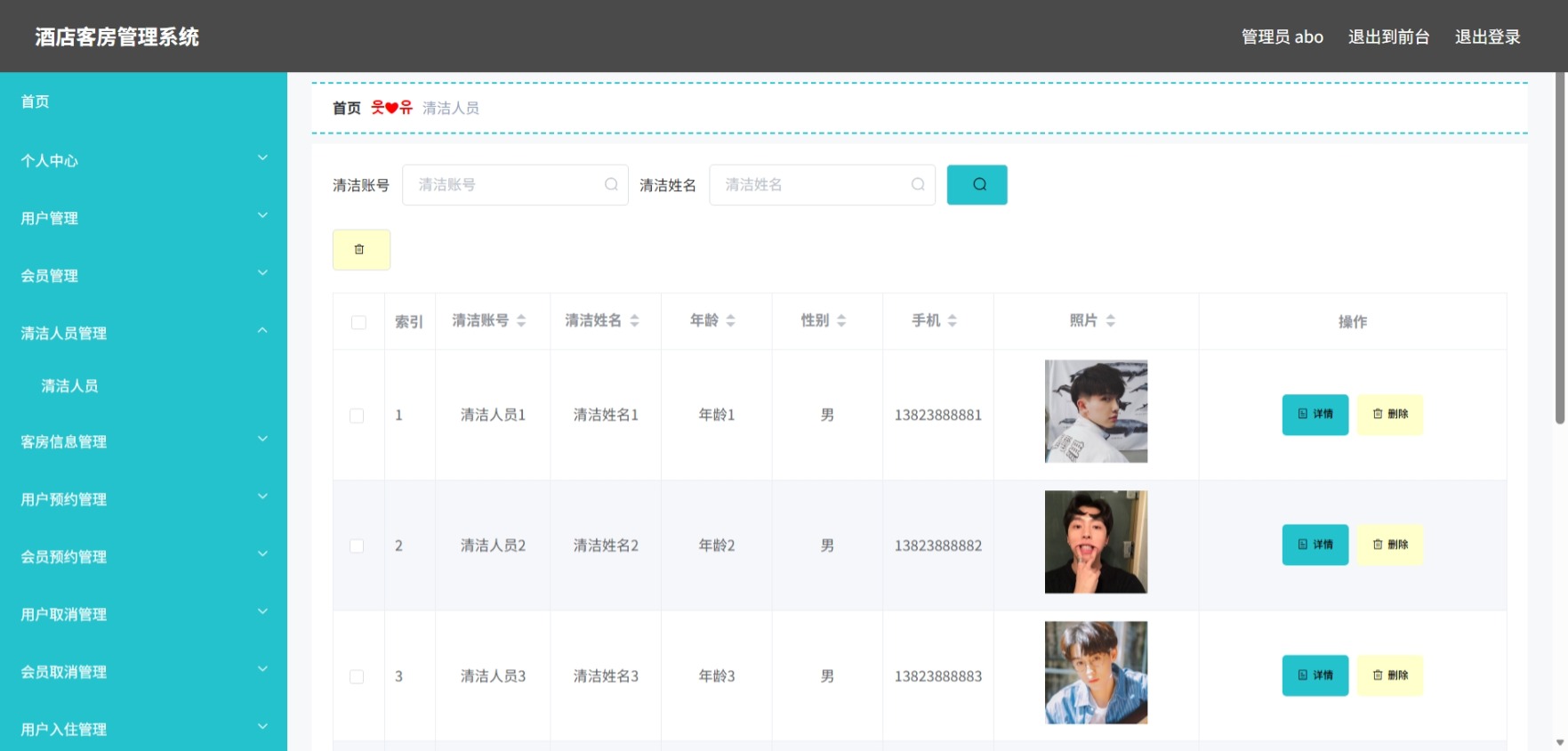The width and height of the screenshot is (1568, 751).
Task: Expand the 个人中心 sidebar menu
Action: 143,160
